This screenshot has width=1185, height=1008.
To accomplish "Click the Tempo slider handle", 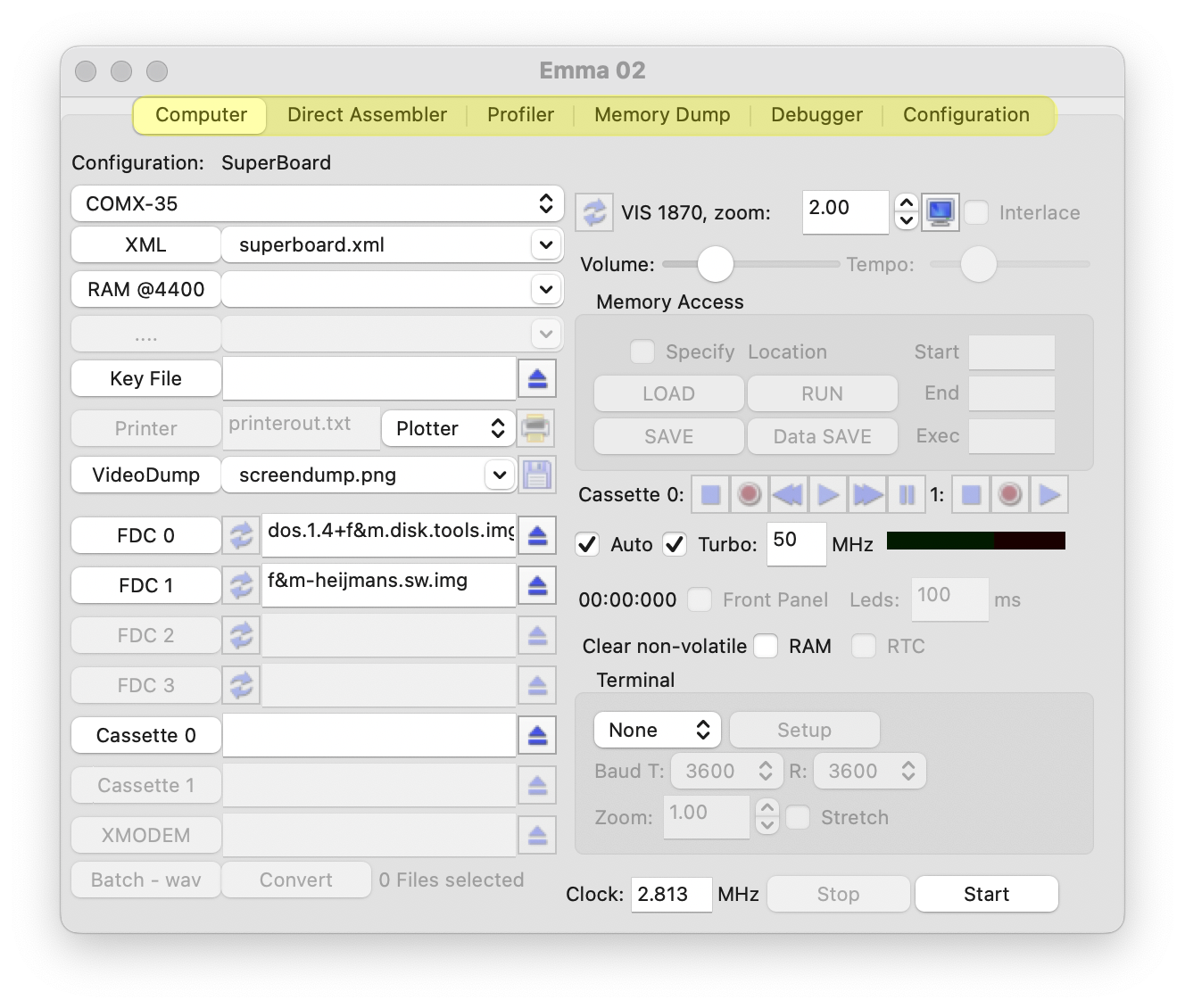I will [979, 264].
